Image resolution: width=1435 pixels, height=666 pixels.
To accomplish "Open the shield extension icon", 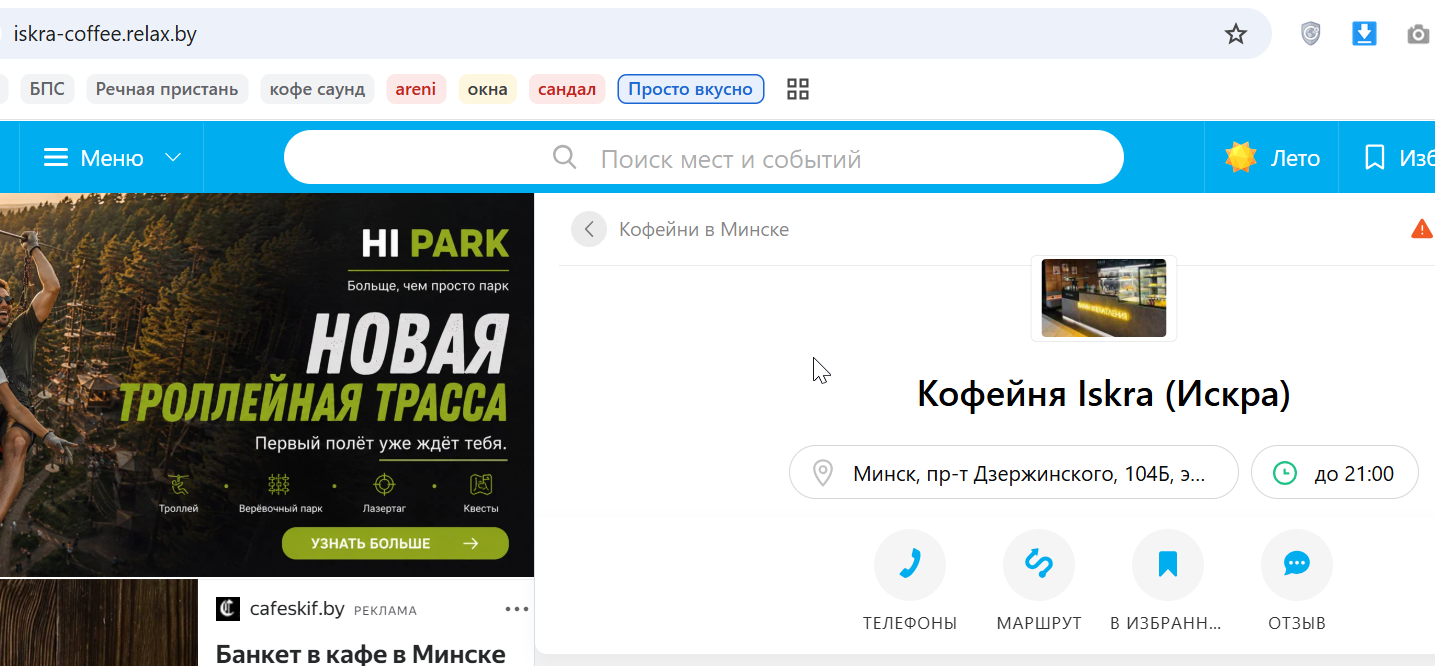I will point(1311,34).
